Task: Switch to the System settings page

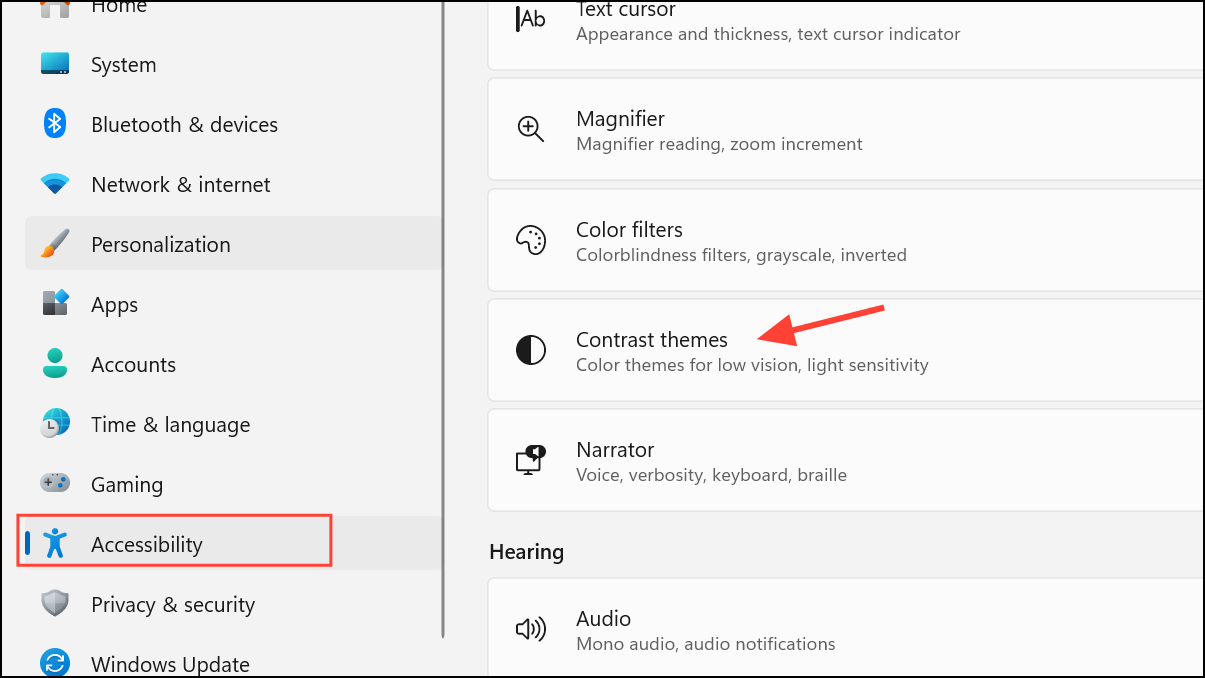Action: click(123, 64)
